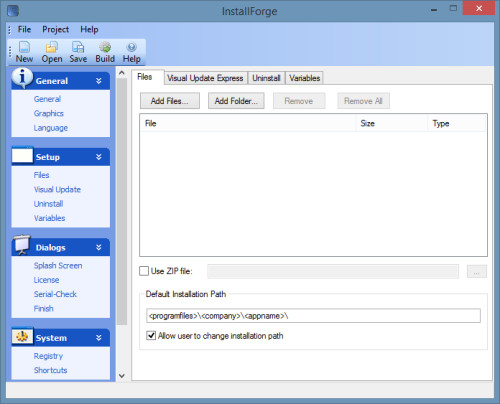Uncheck Allow user to change installation path
Screen dimensions: 500x404
(151, 335)
